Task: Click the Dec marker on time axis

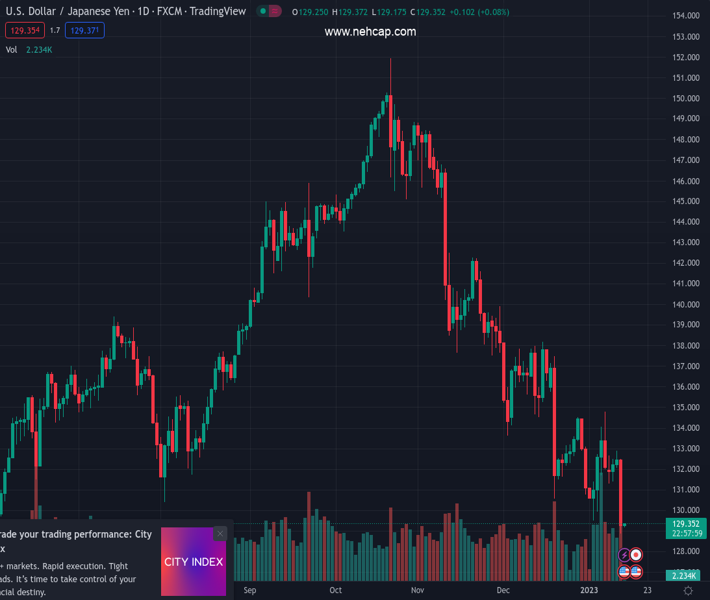Action: [x=503, y=590]
